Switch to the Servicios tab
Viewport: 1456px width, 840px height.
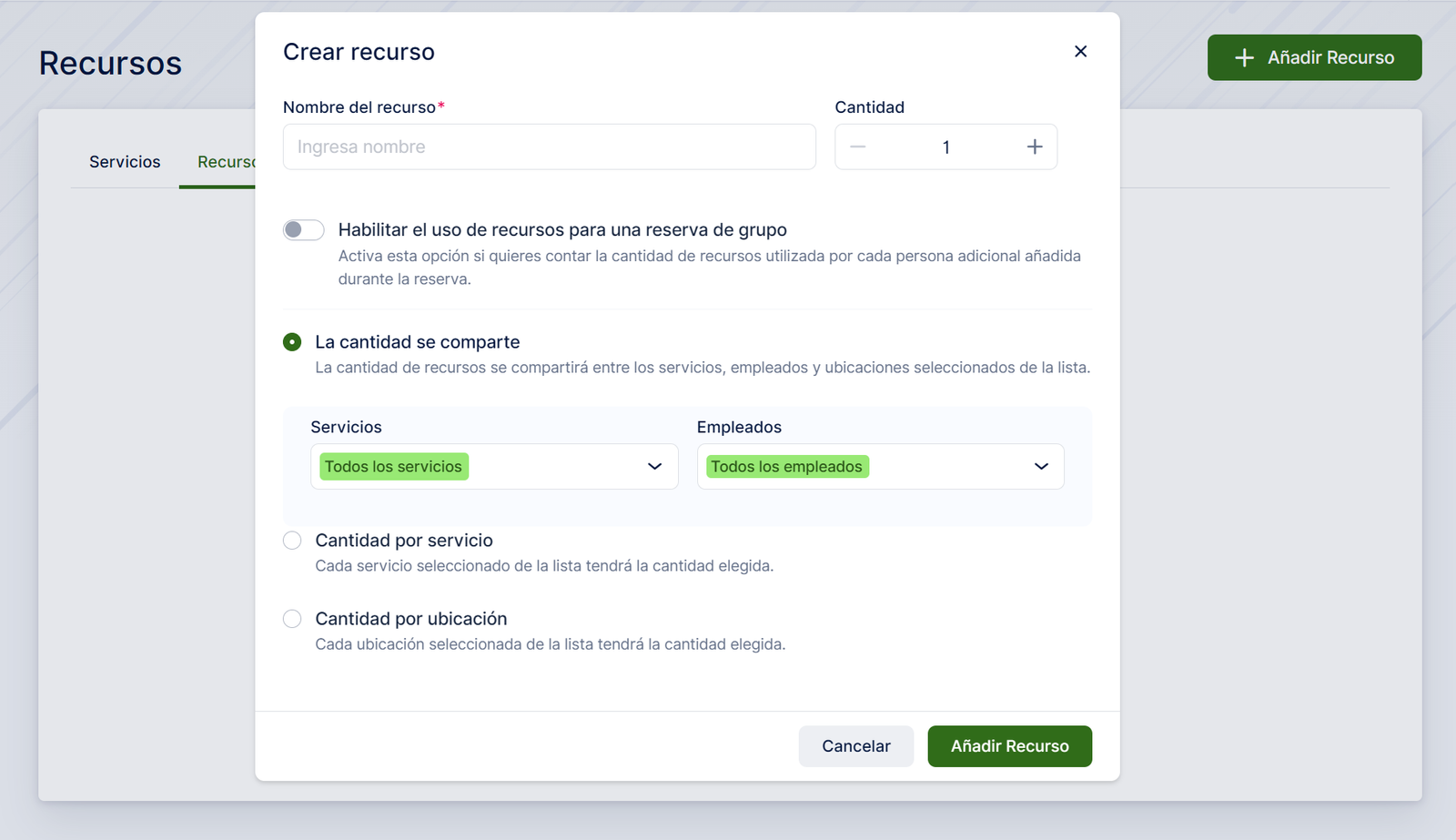[125, 162]
